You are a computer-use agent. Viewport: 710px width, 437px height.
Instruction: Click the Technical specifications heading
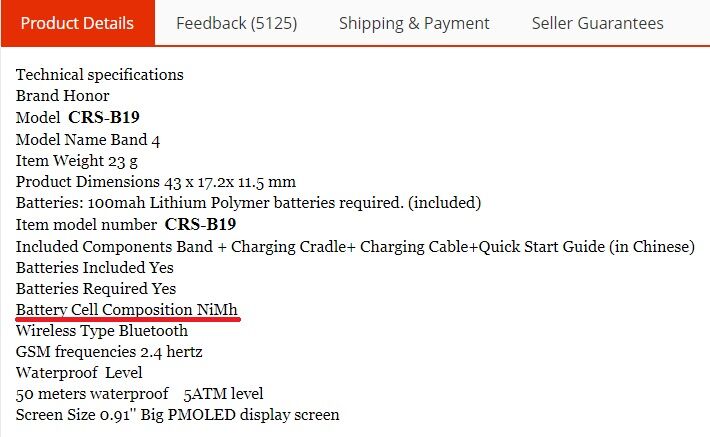(x=100, y=75)
